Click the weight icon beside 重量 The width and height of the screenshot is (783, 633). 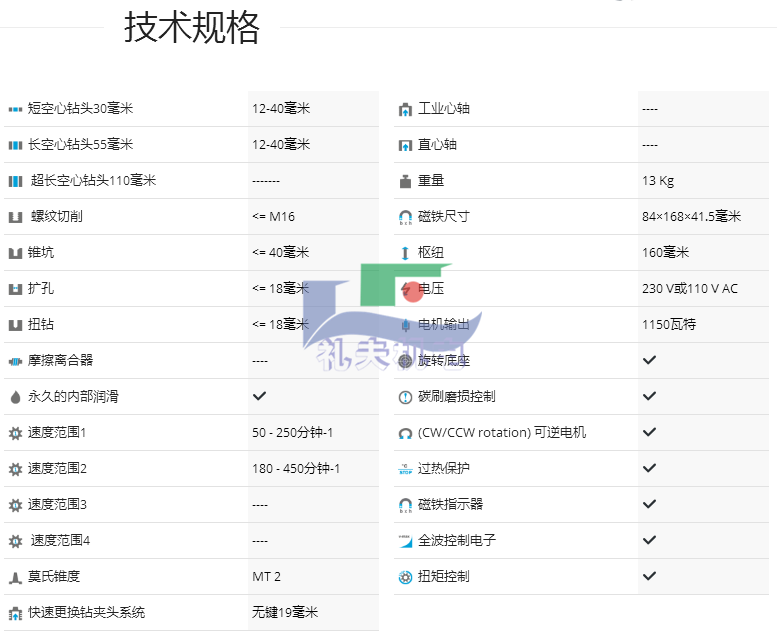click(x=405, y=181)
